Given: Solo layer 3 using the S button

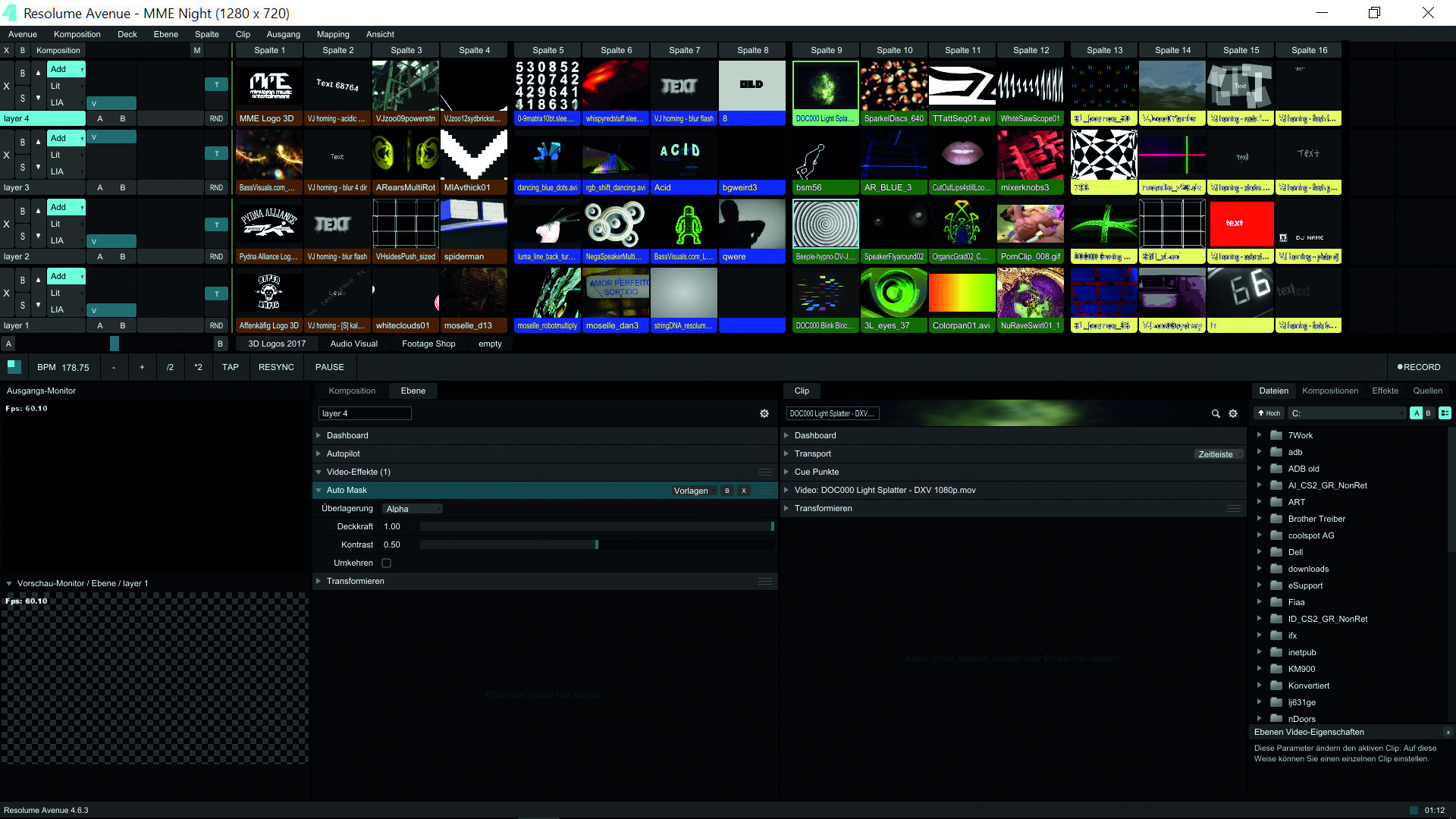Looking at the screenshot, I should [x=23, y=168].
